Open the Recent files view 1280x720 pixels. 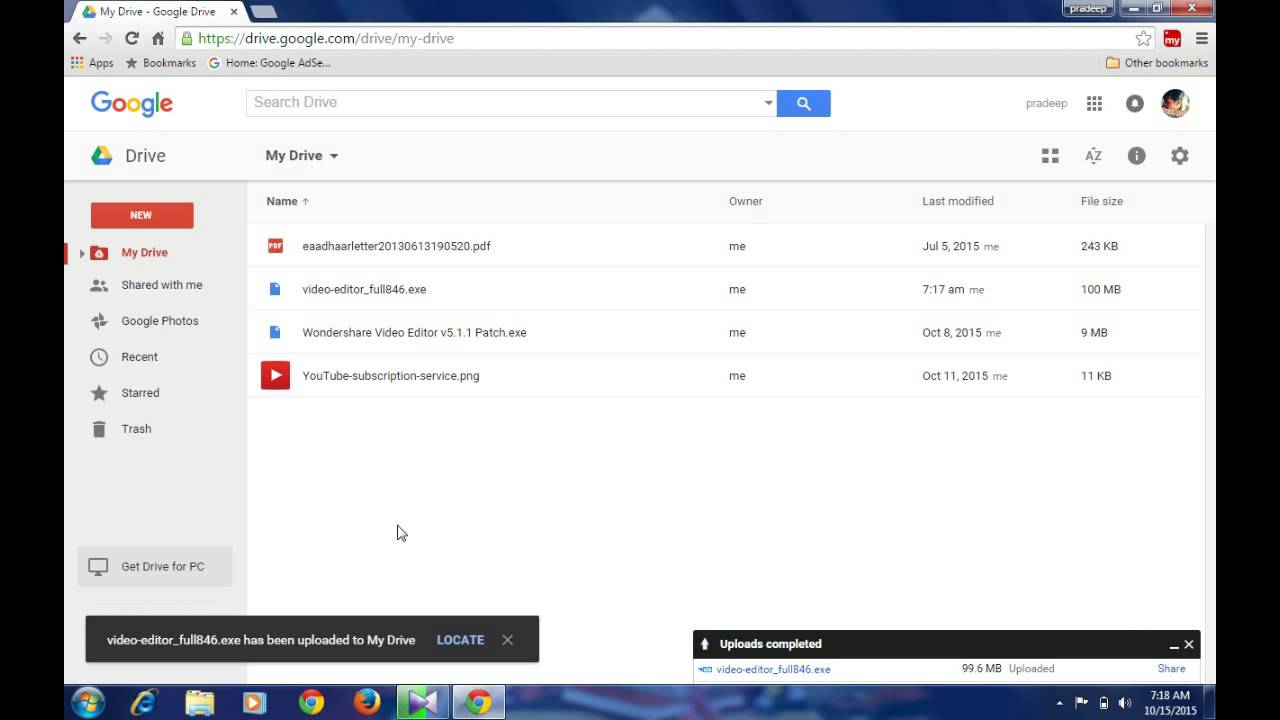point(140,357)
